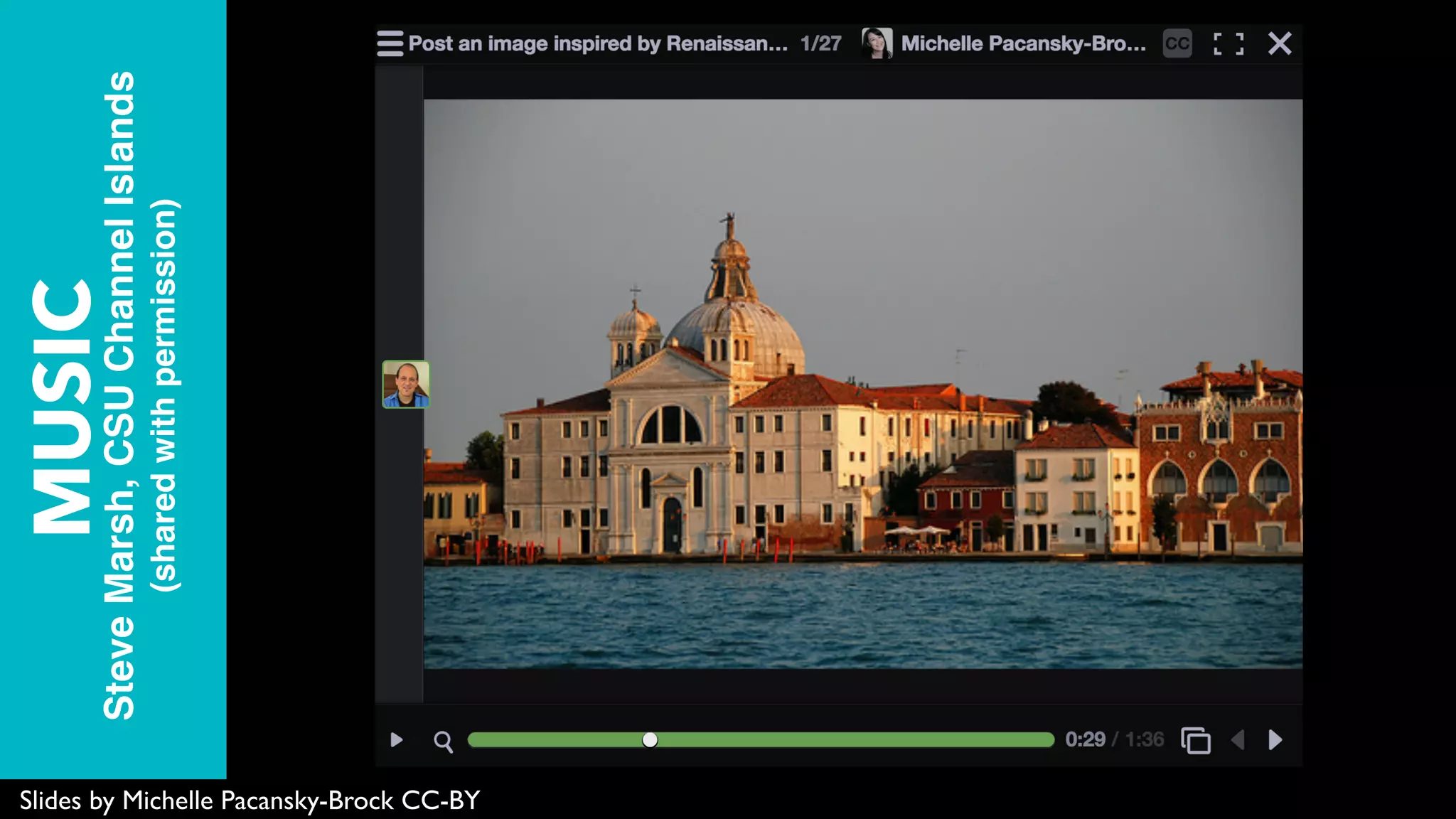
Task: Enter fullscreen mode
Action: [x=1228, y=43]
